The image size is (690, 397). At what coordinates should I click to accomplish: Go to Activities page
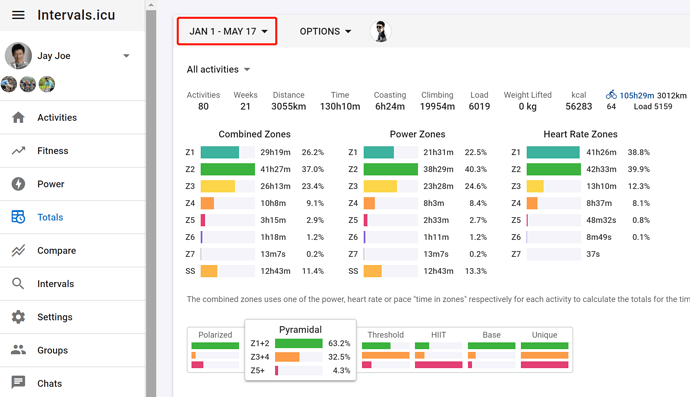point(73,118)
